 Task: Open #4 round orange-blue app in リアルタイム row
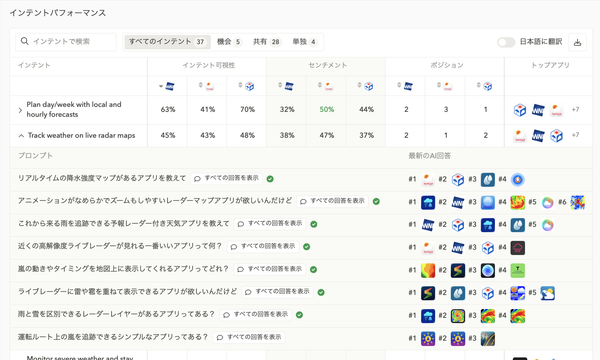coord(517,179)
